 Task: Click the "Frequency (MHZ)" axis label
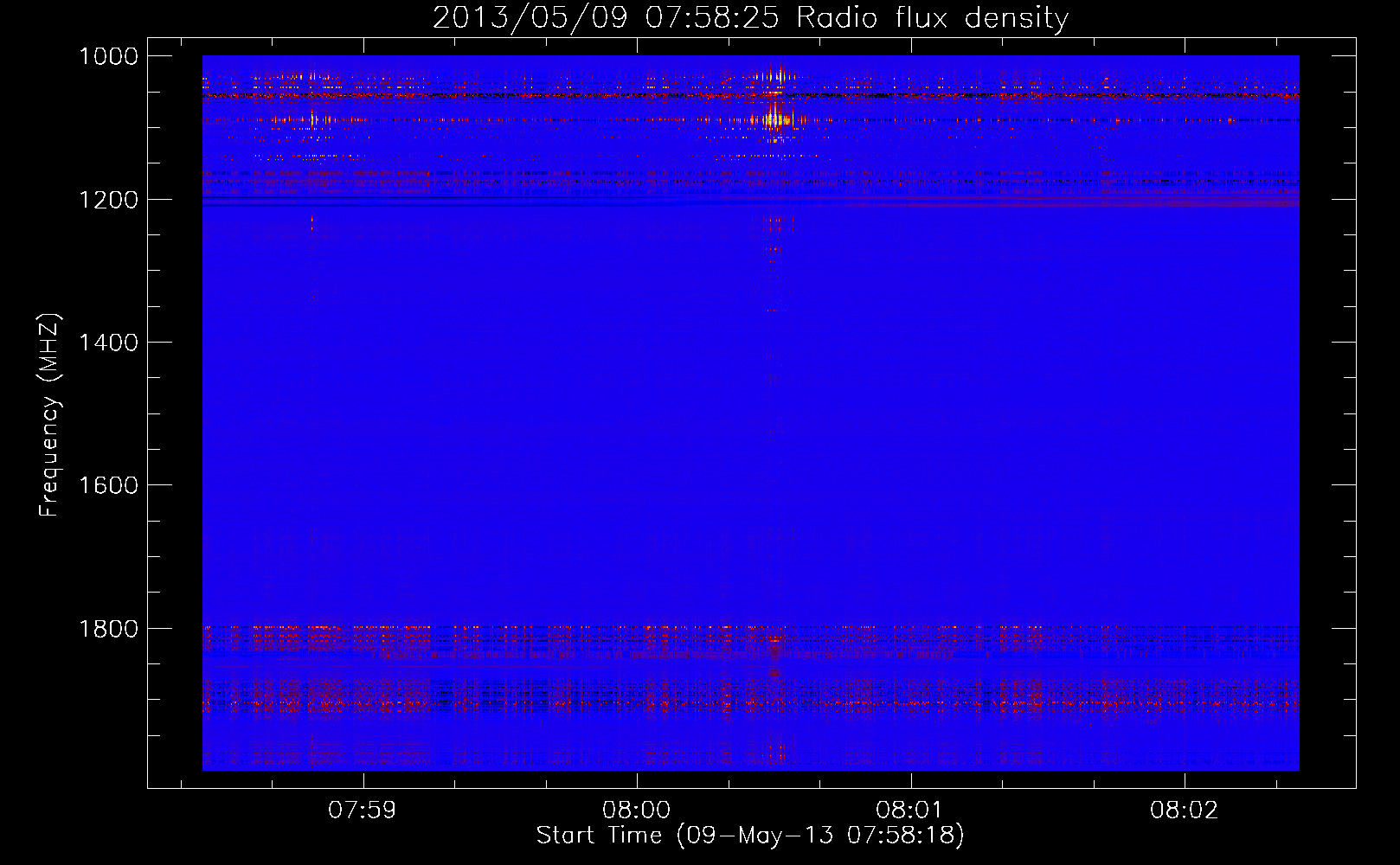(49, 414)
